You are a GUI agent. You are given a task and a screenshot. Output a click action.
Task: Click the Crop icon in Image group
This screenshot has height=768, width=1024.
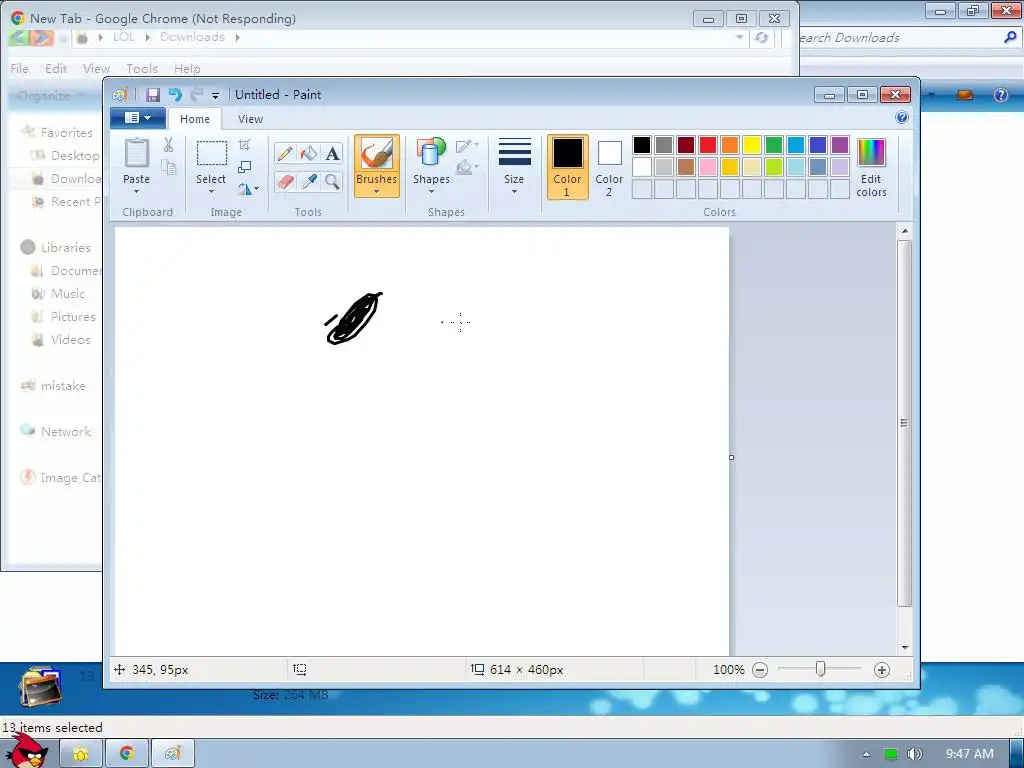pyautogui.click(x=244, y=144)
